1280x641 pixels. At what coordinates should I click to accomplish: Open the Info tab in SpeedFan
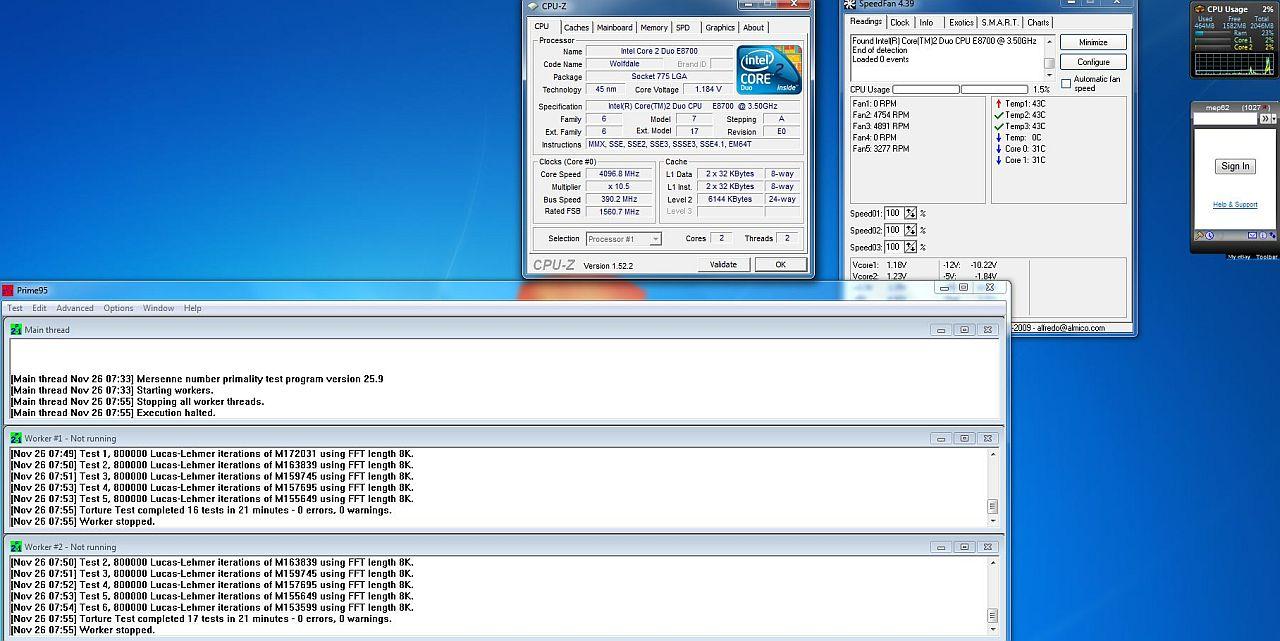click(927, 22)
